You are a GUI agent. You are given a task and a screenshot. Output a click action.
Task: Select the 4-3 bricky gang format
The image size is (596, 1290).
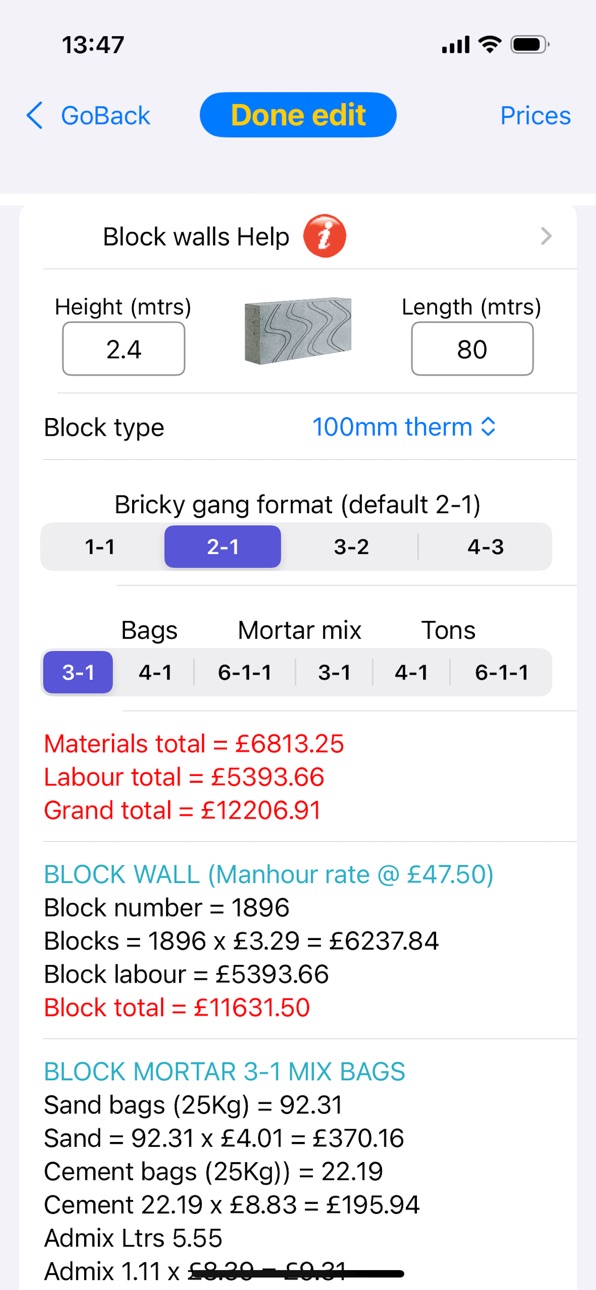(x=486, y=548)
